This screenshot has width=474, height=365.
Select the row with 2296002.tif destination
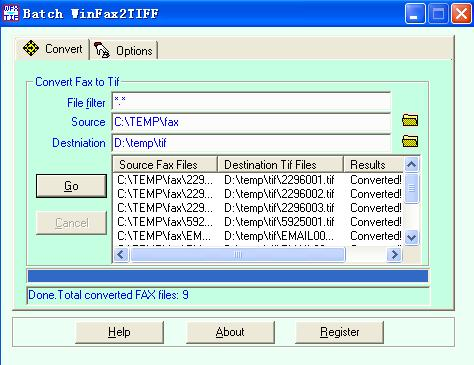258,194
